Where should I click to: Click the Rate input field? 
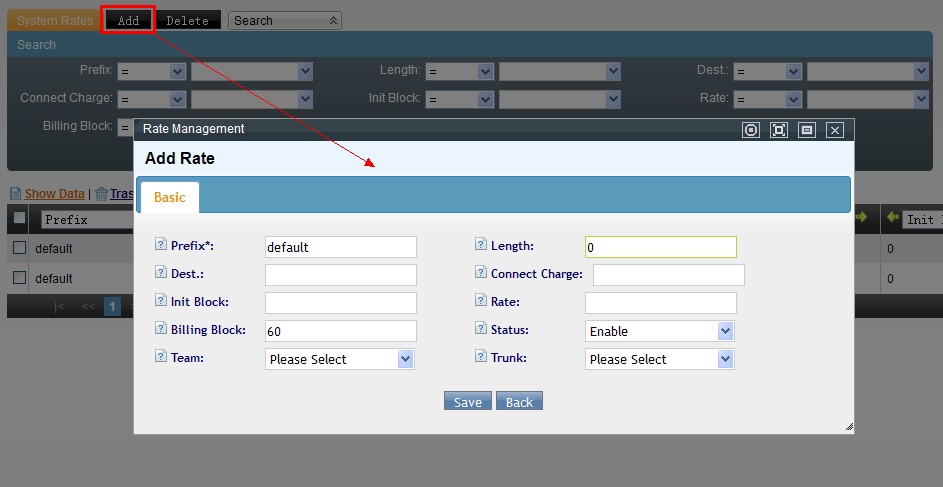660,303
